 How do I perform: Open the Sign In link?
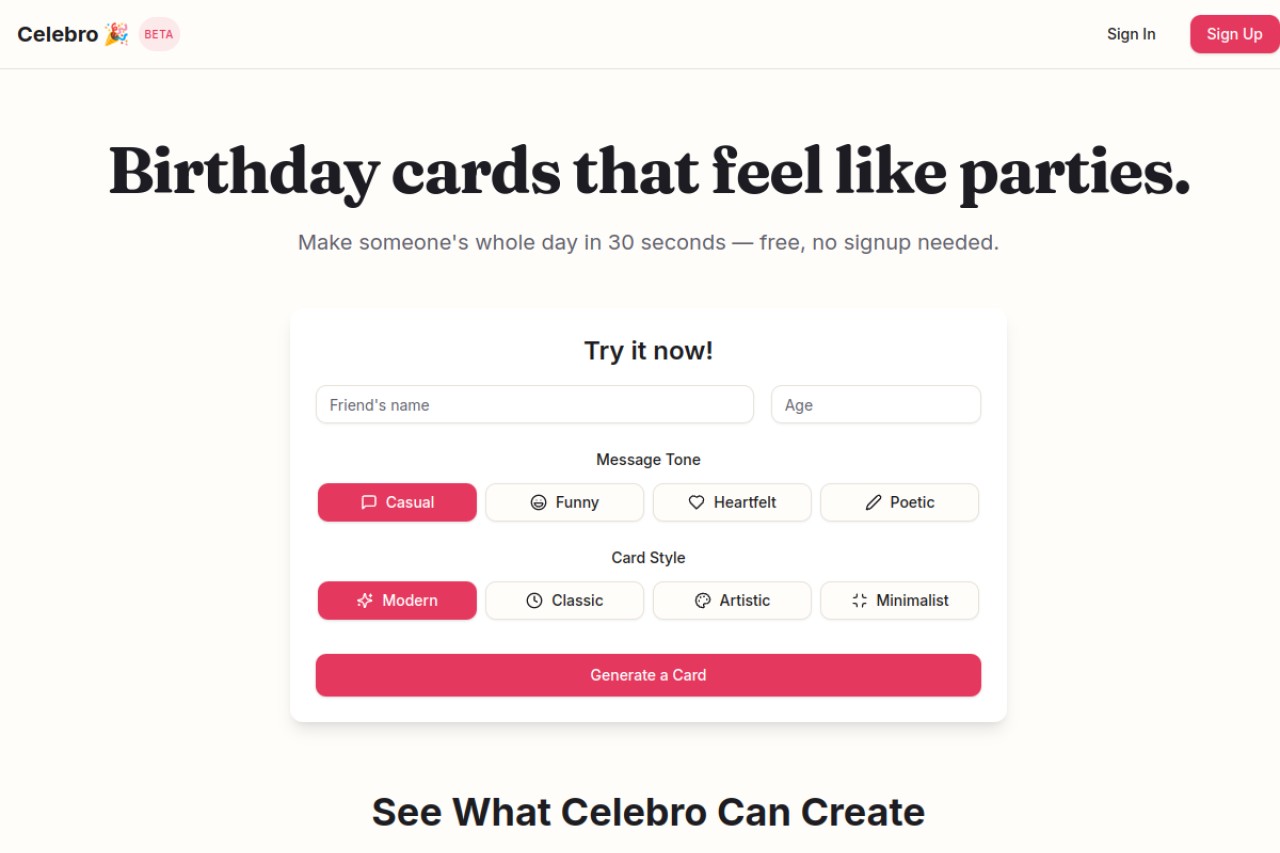point(1131,34)
